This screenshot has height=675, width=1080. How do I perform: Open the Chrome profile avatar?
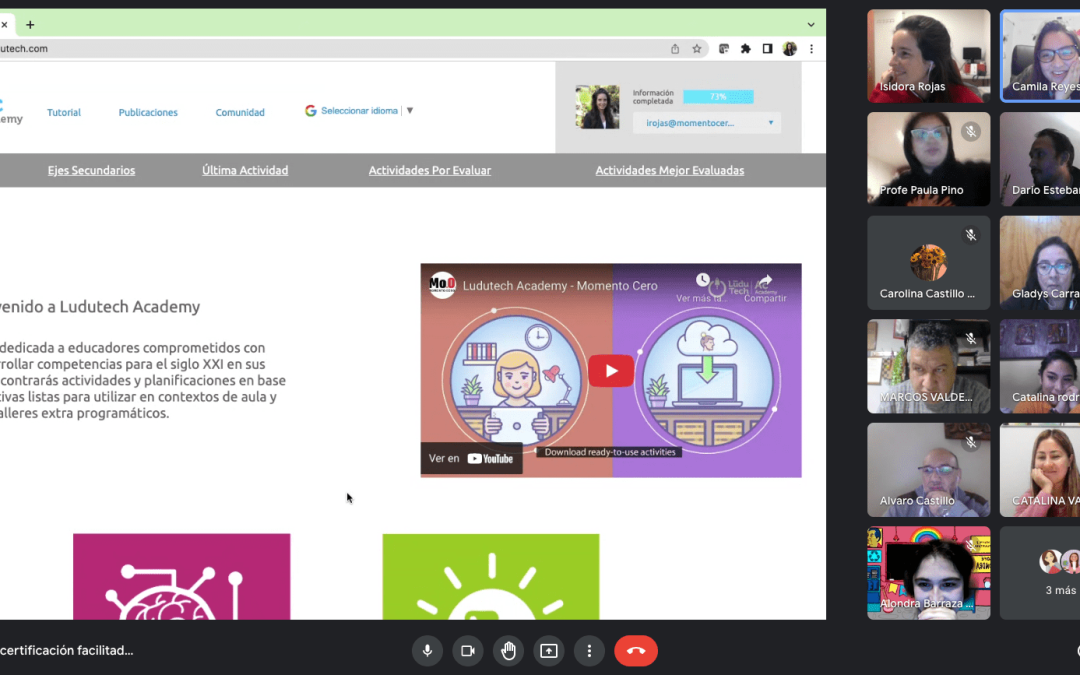coord(789,49)
